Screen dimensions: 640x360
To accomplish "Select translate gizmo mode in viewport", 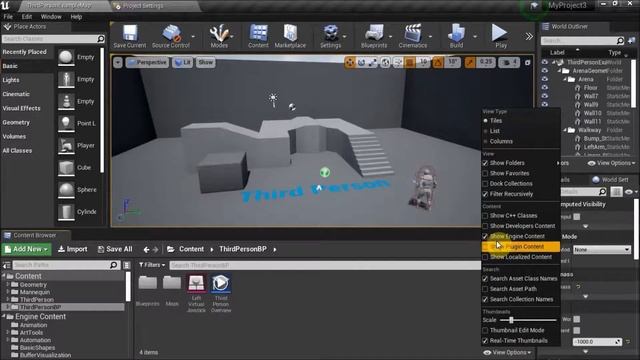I will click(350, 62).
